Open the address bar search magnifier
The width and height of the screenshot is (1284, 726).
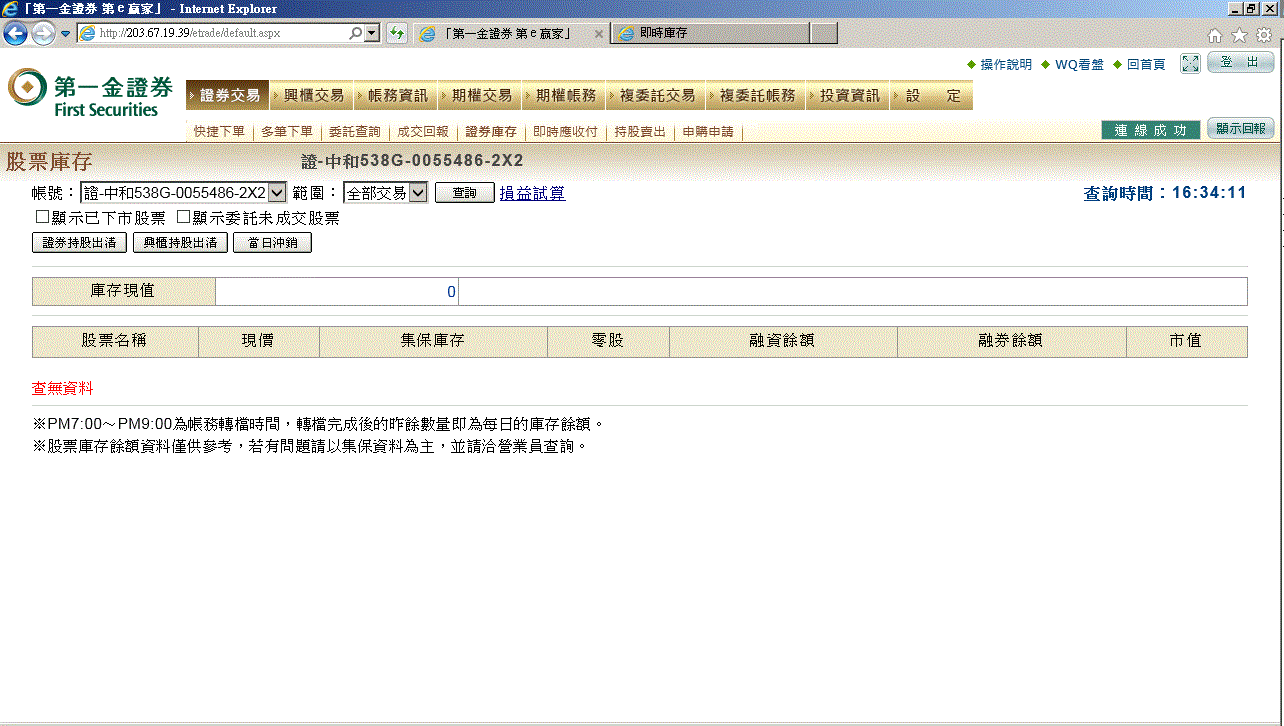coord(356,33)
